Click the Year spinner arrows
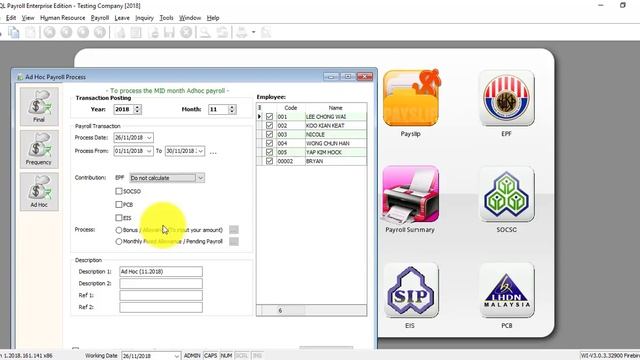This screenshot has width=640, height=360. (138, 109)
